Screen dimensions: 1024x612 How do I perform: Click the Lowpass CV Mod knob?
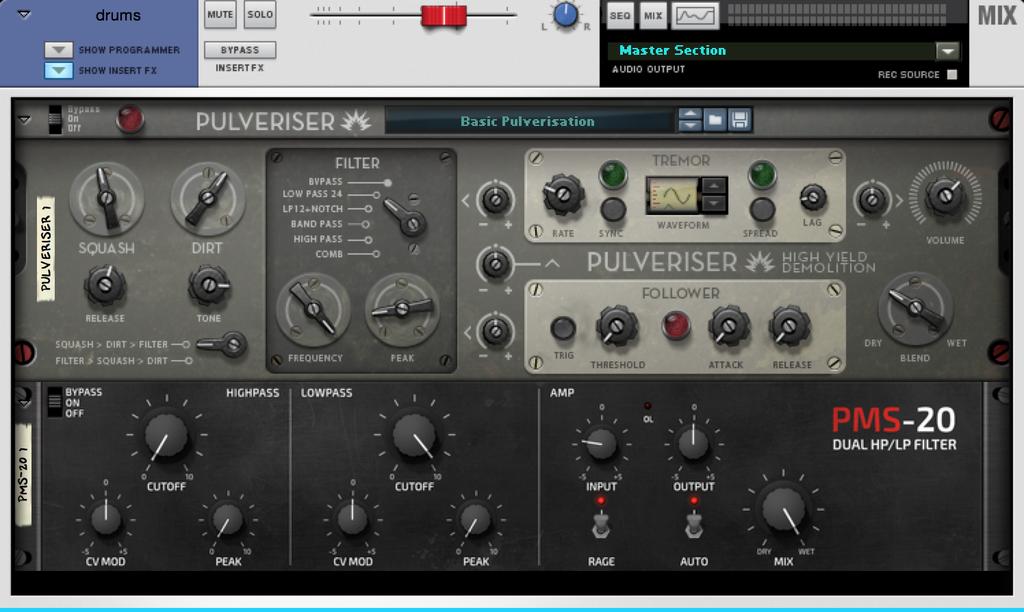point(353,519)
